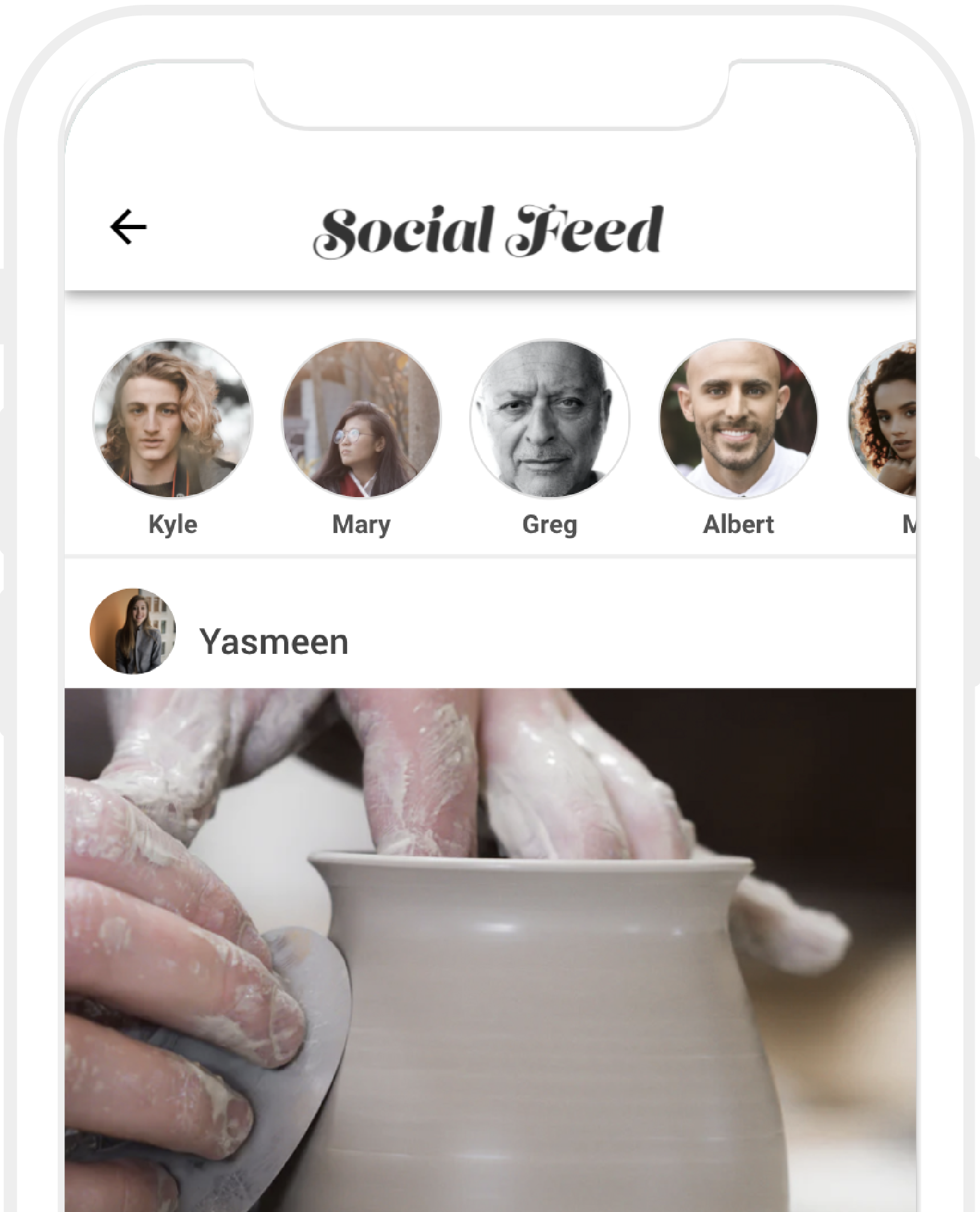Click the Yasmeen username
The image size is (980, 1212).
274,642
